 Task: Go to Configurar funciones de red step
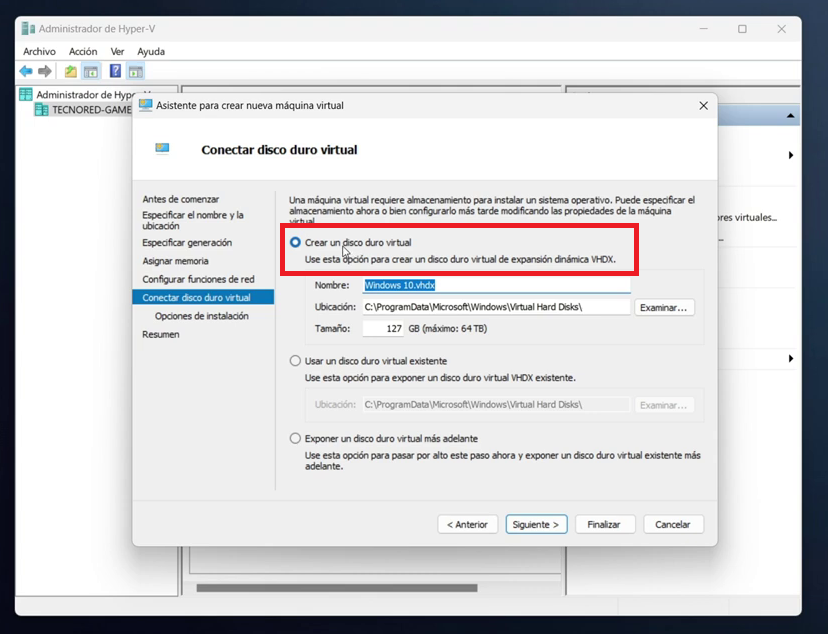pos(198,279)
